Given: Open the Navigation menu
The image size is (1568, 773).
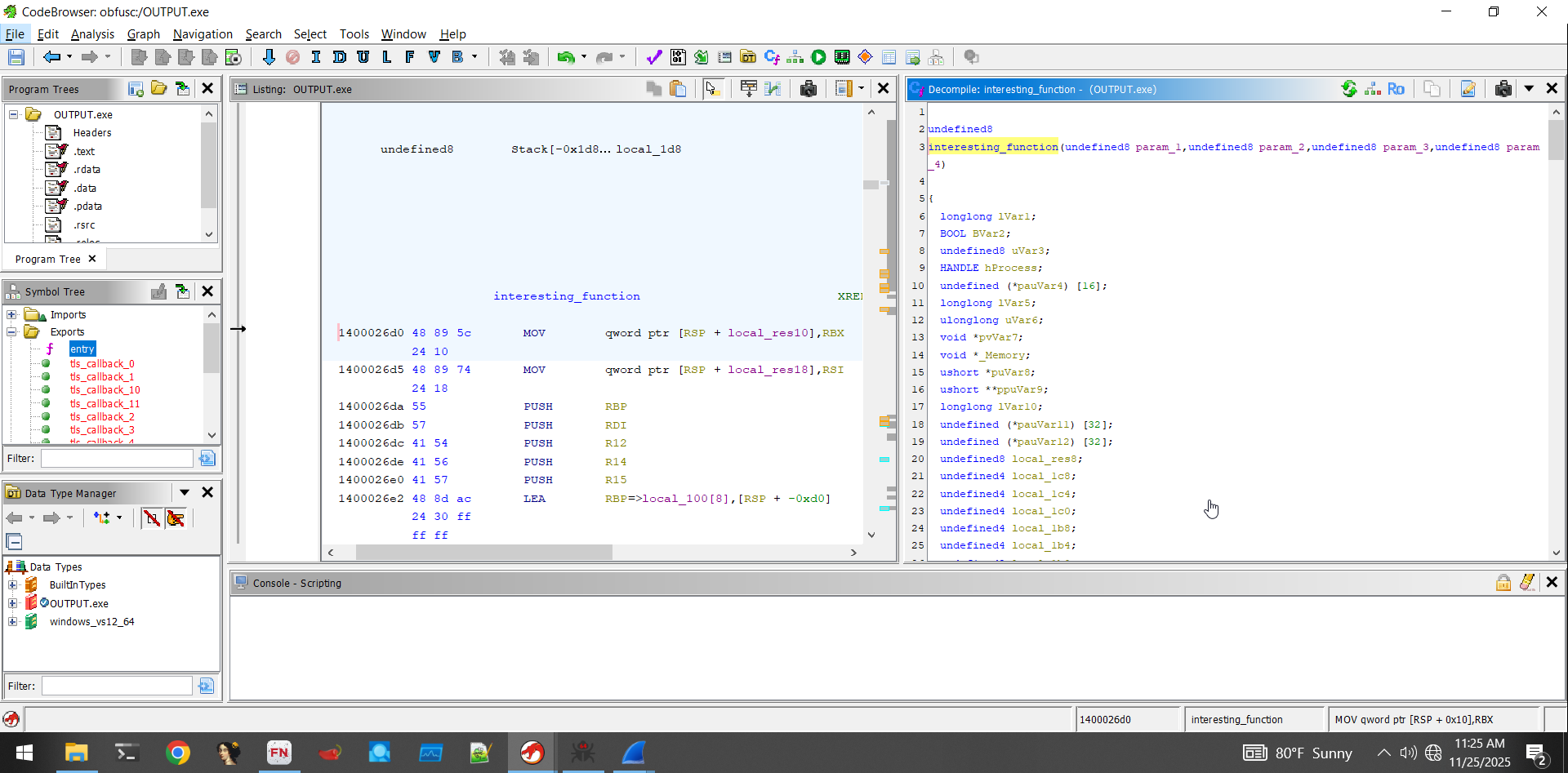Looking at the screenshot, I should point(203,34).
